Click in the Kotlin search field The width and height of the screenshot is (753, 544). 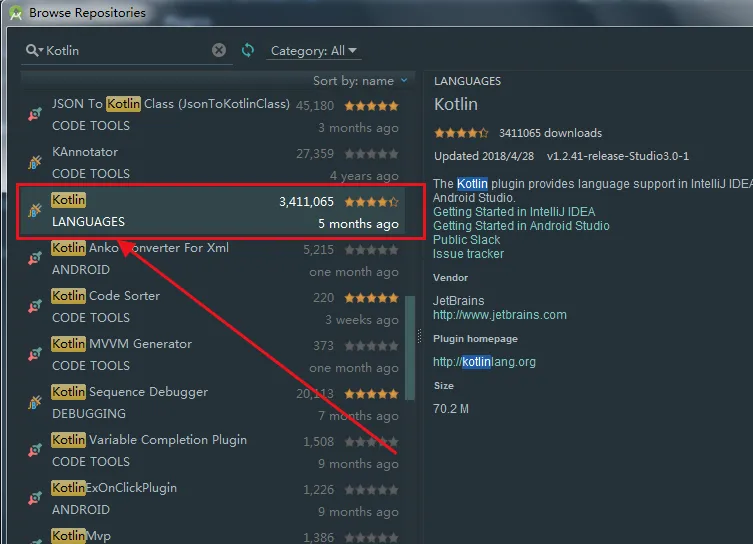(127, 50)
